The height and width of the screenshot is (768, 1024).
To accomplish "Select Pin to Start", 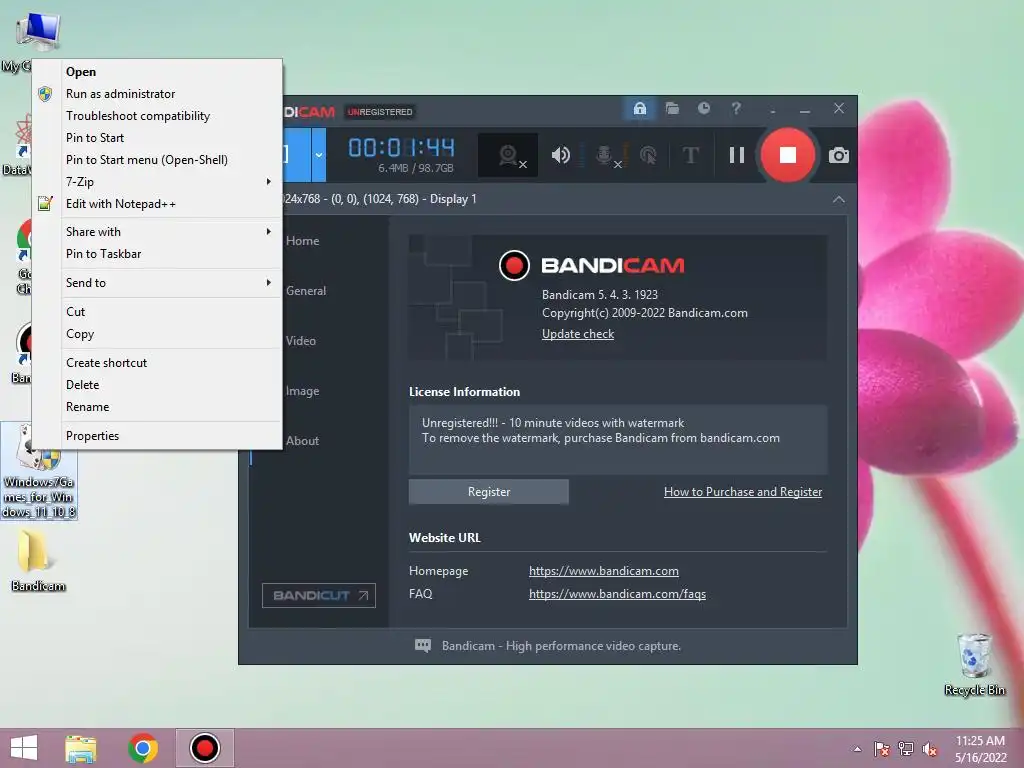I will point(157,138).
